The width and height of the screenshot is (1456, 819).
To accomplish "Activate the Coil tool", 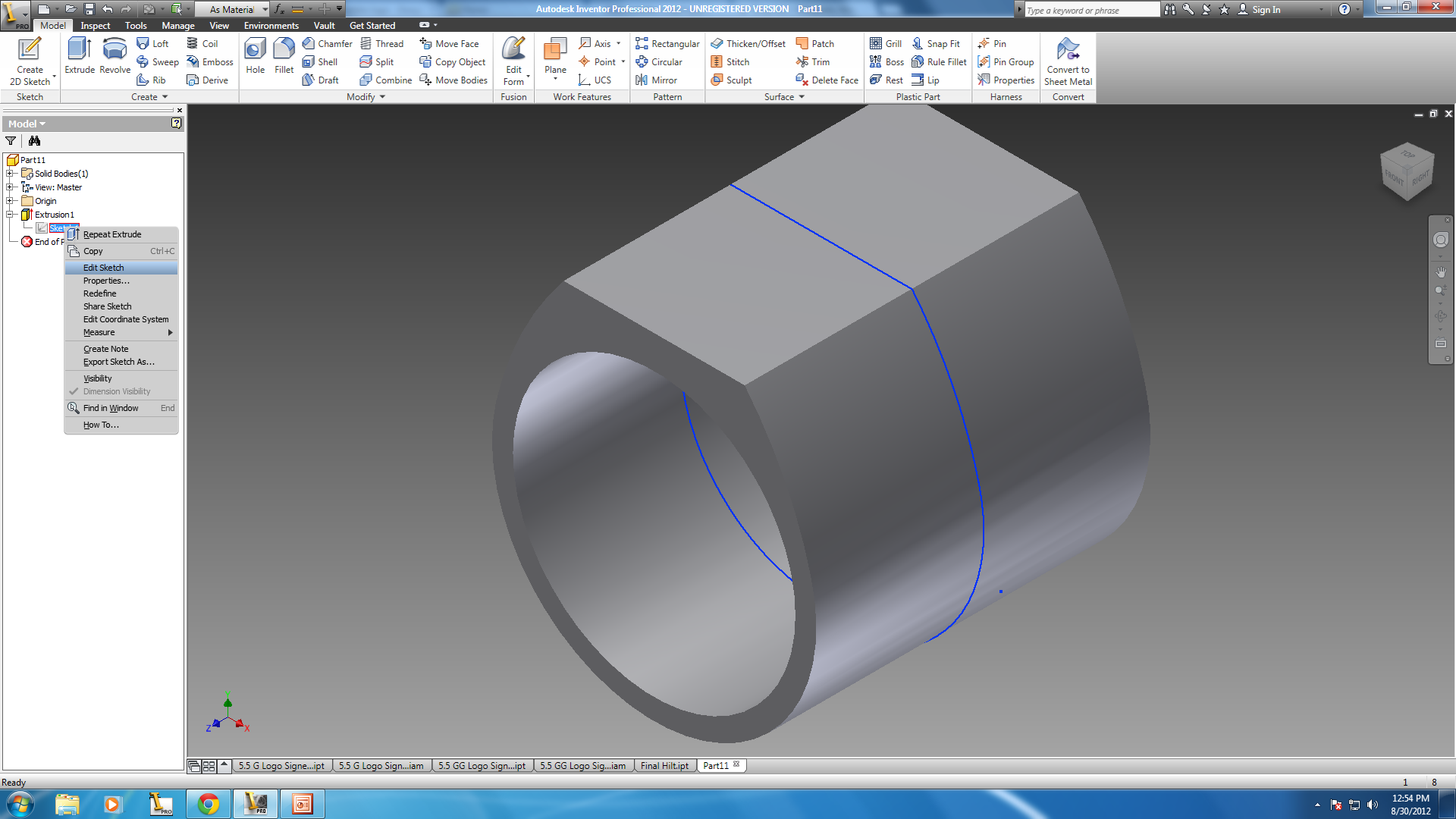I will tap(202, 43).
